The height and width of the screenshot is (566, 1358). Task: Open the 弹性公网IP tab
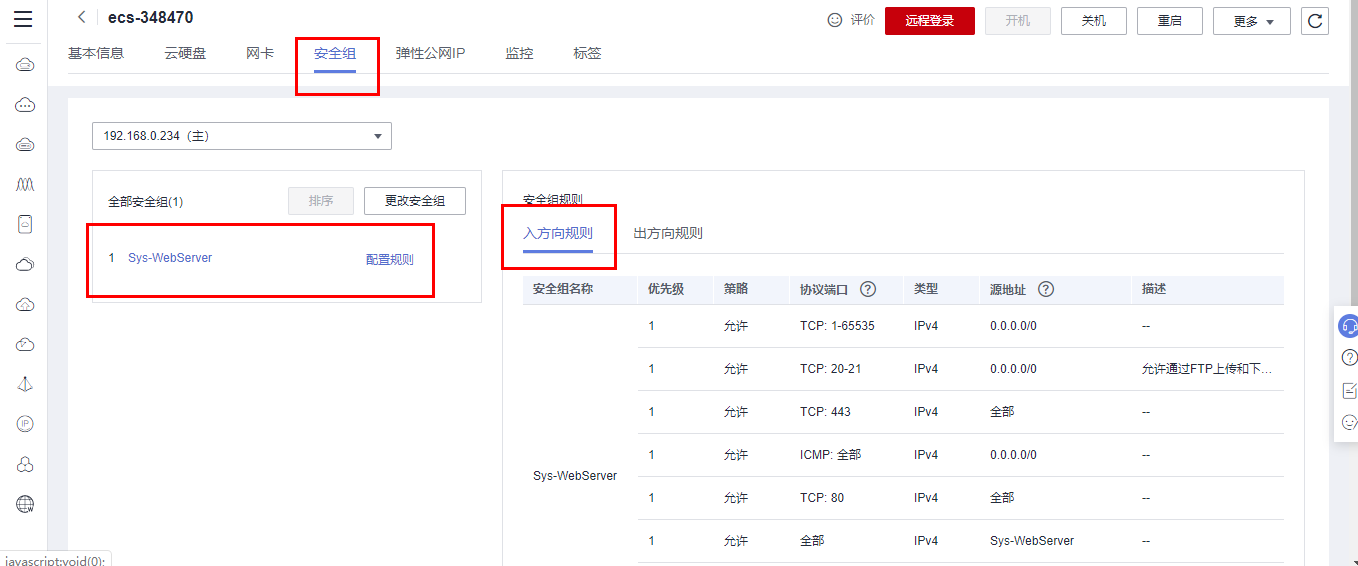point(430,53)
